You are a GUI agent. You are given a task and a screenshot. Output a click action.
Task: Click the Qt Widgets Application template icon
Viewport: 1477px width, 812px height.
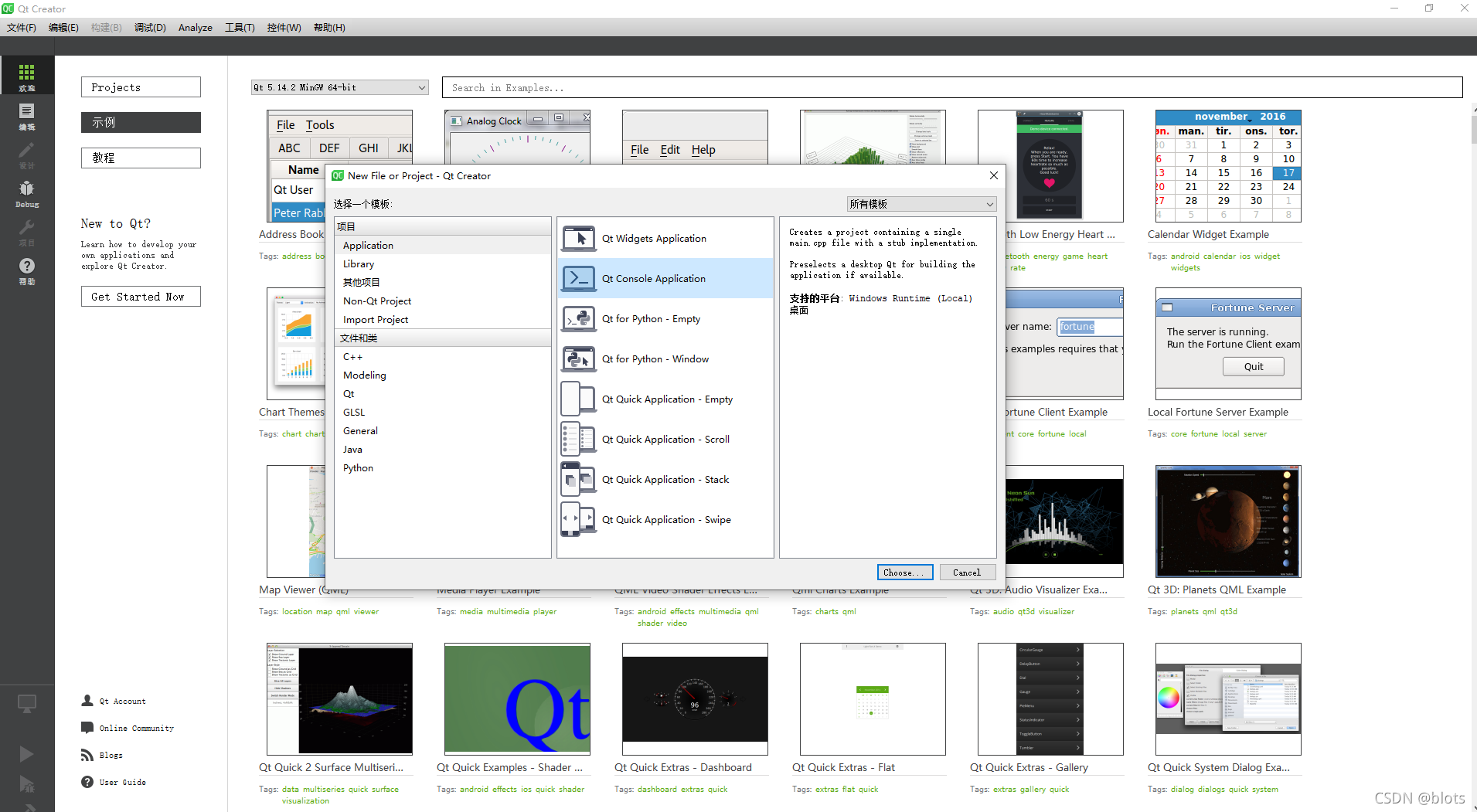pos(579,239)
